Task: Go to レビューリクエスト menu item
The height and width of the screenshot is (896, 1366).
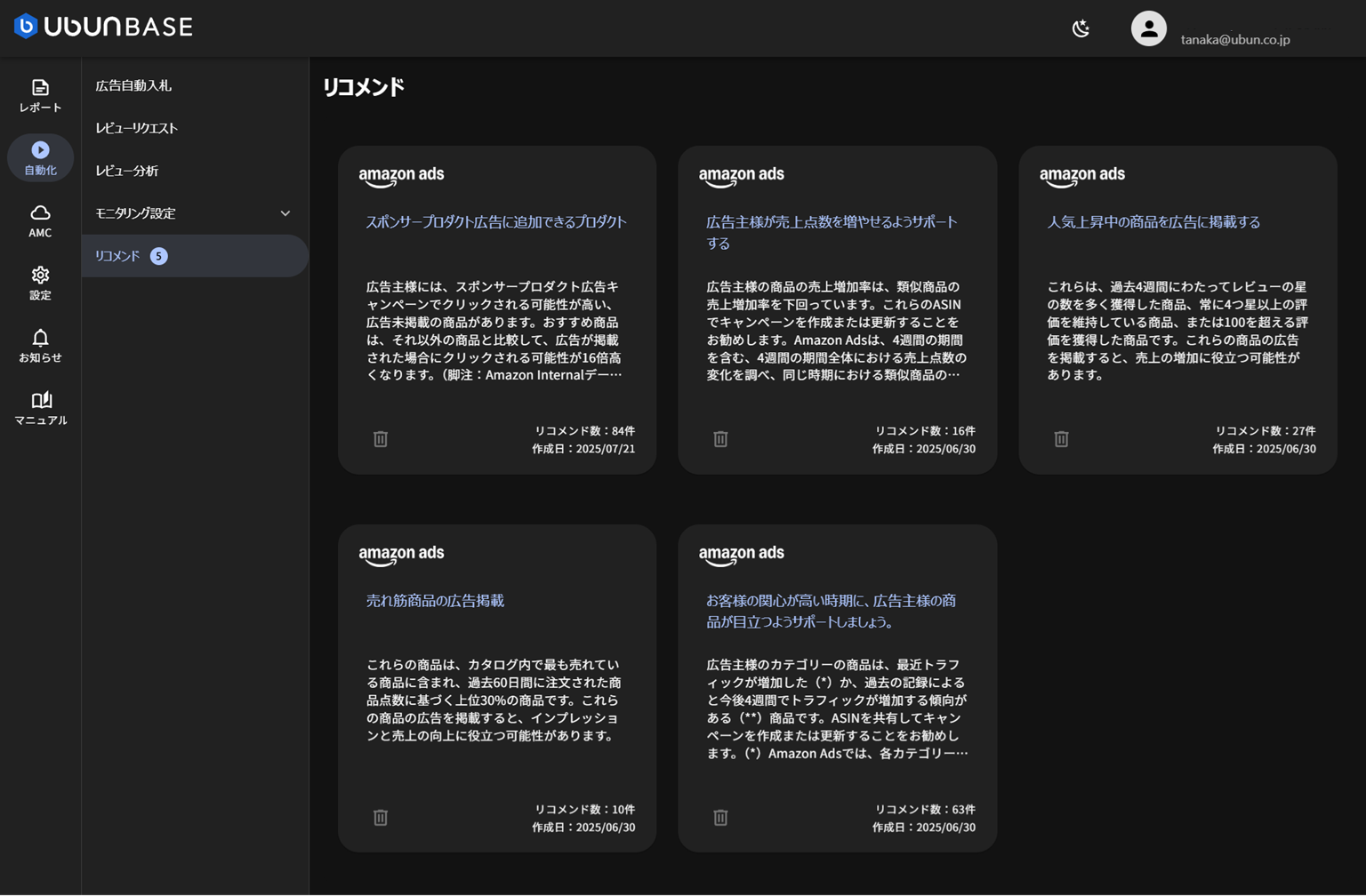Action: pyautogui.click(x=195, y=128)
